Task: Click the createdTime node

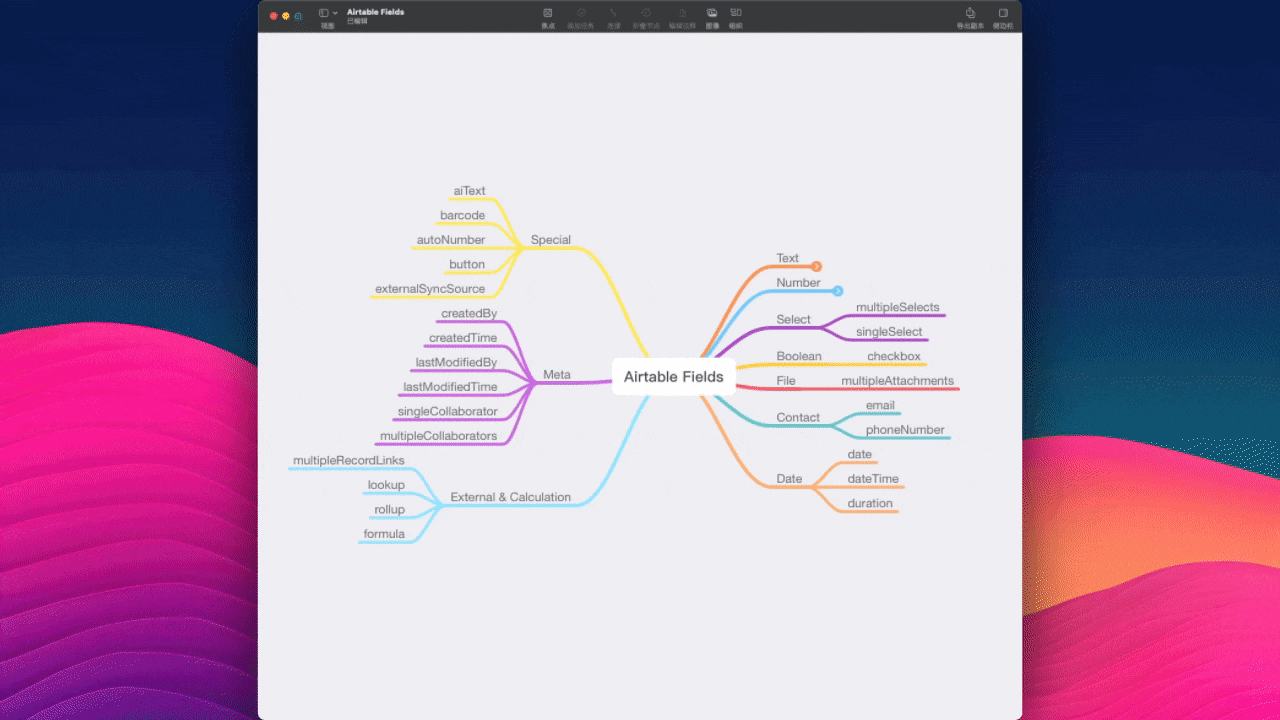Action: [x=463, y=338]
